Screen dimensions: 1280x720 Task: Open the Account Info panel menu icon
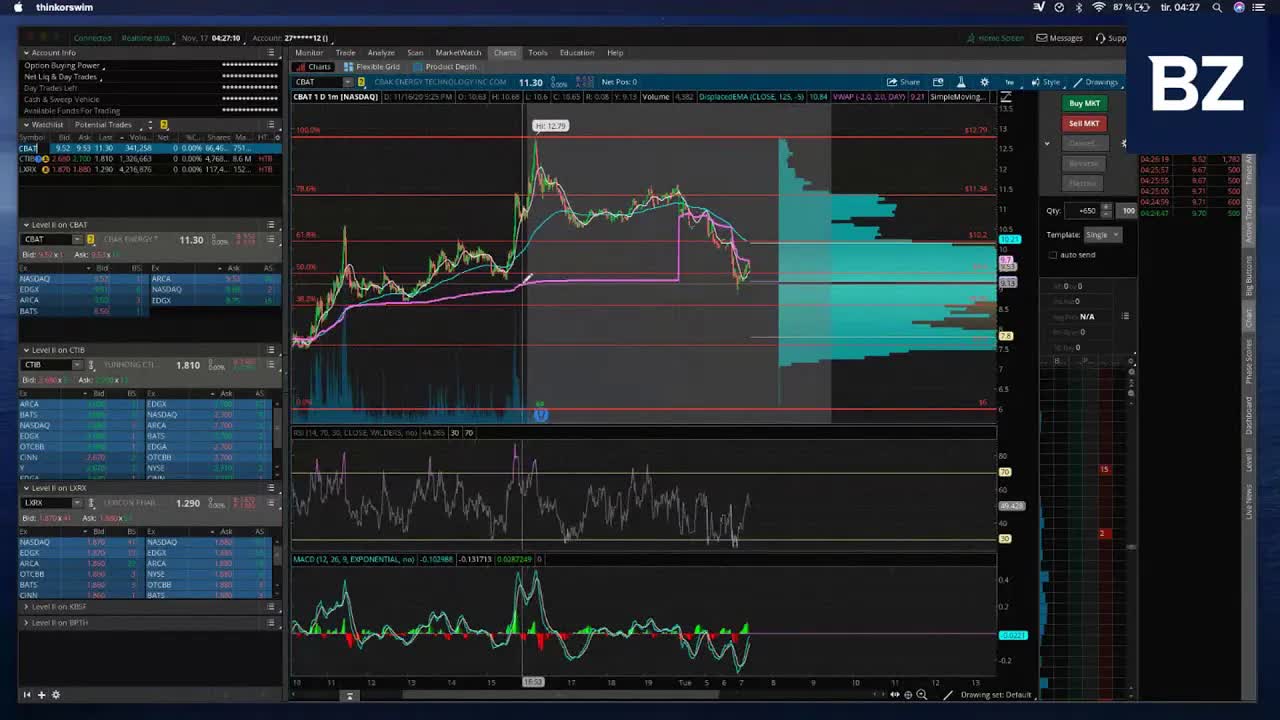tap(271, 52)
